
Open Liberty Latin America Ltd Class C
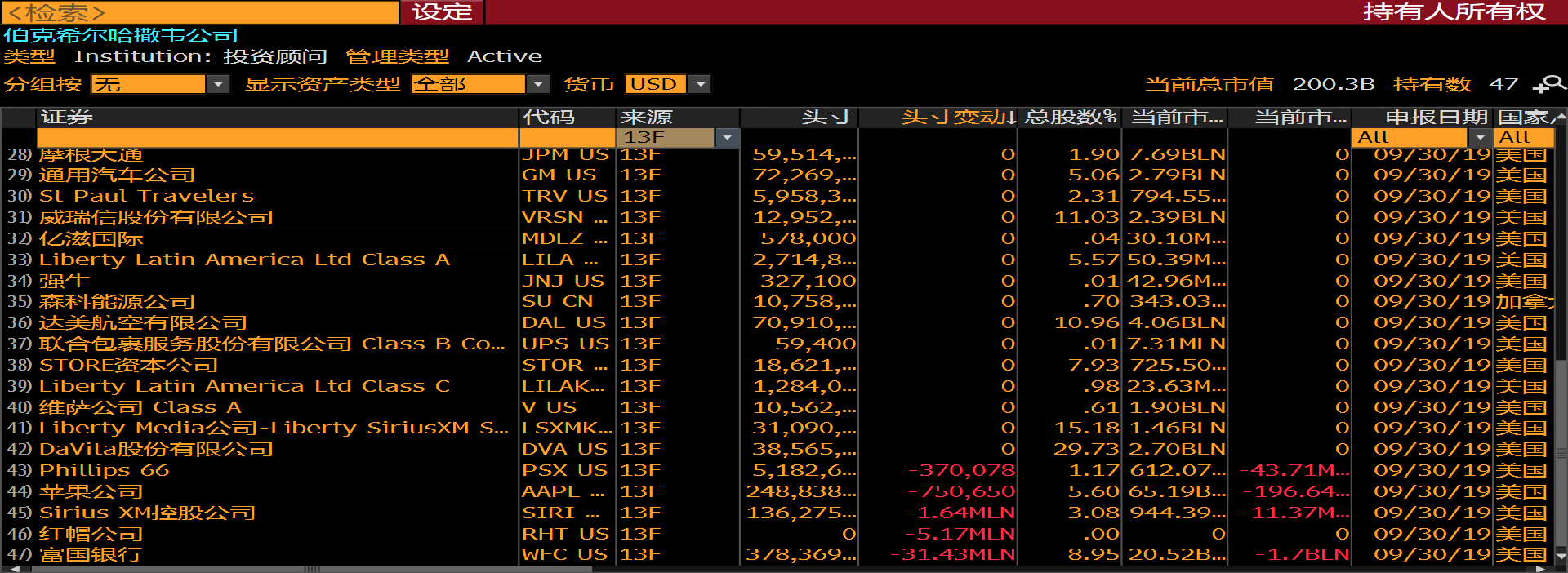click(244, 386)
